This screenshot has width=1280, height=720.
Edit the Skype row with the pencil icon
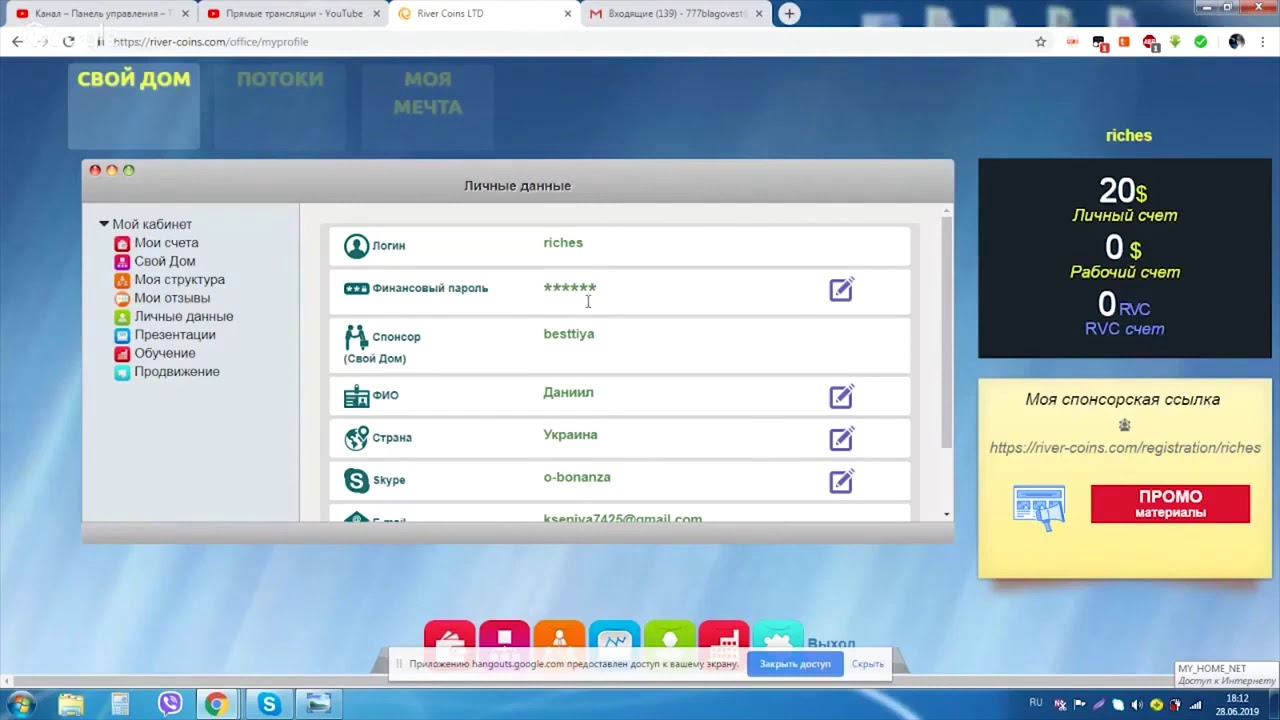[x=841, y=482]
